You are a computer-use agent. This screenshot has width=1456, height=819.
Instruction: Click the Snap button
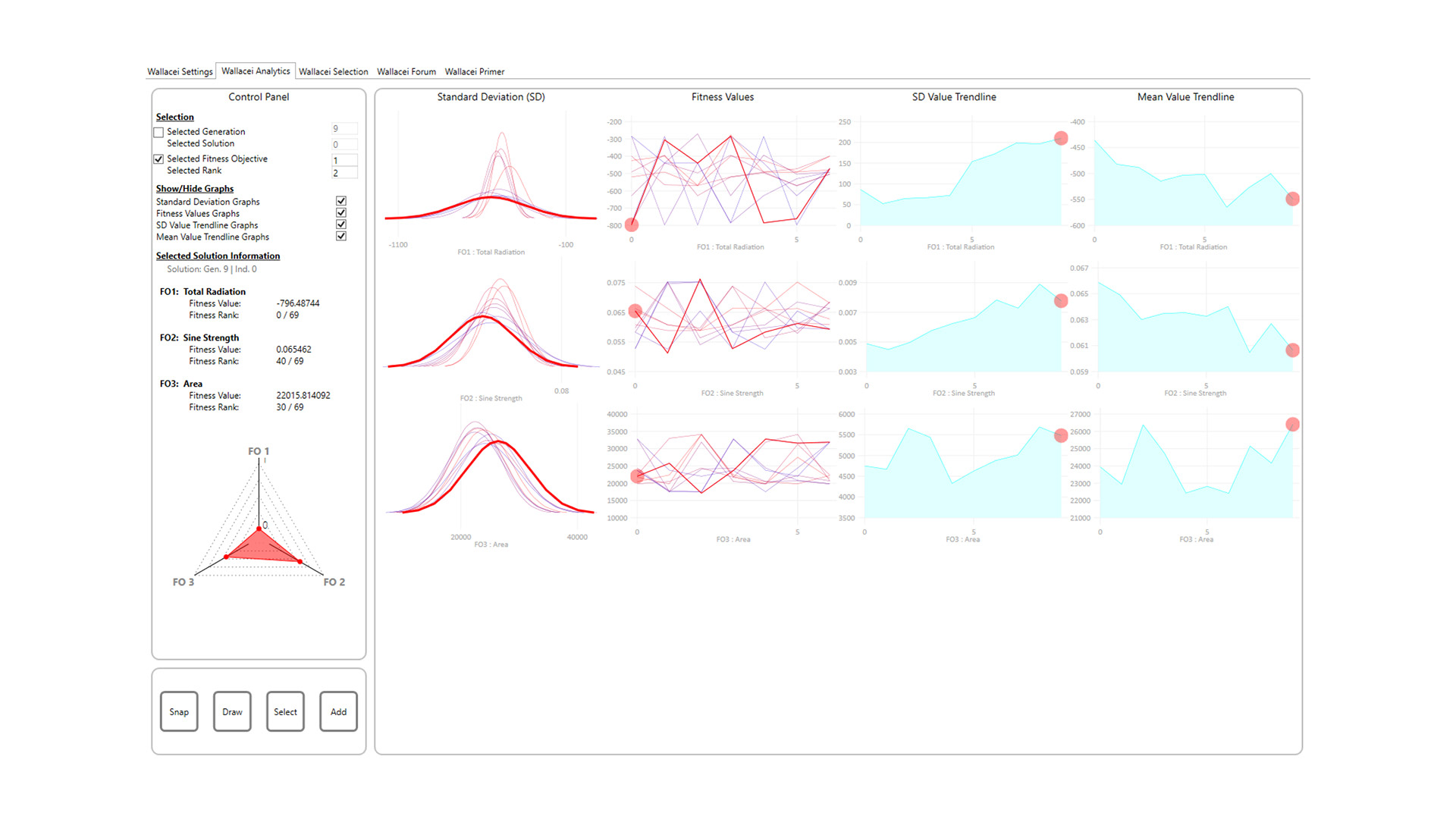pyautogui.click(x=179, y=711)
